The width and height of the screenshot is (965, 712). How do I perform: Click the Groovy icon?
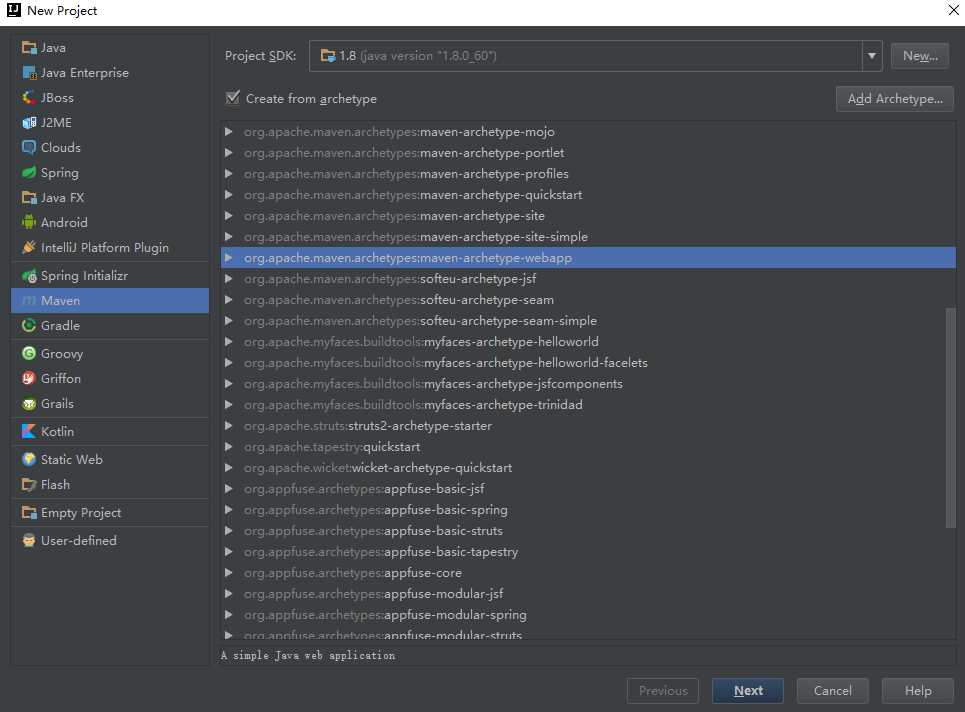(29, 353)
